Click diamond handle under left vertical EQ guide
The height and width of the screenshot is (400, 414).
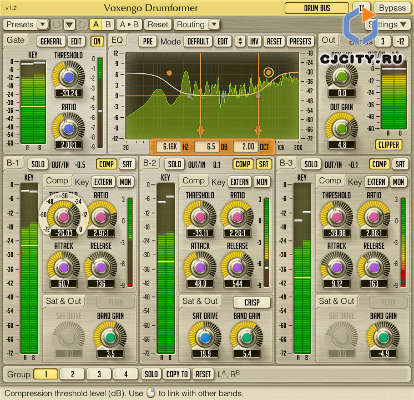coord(200,130)
